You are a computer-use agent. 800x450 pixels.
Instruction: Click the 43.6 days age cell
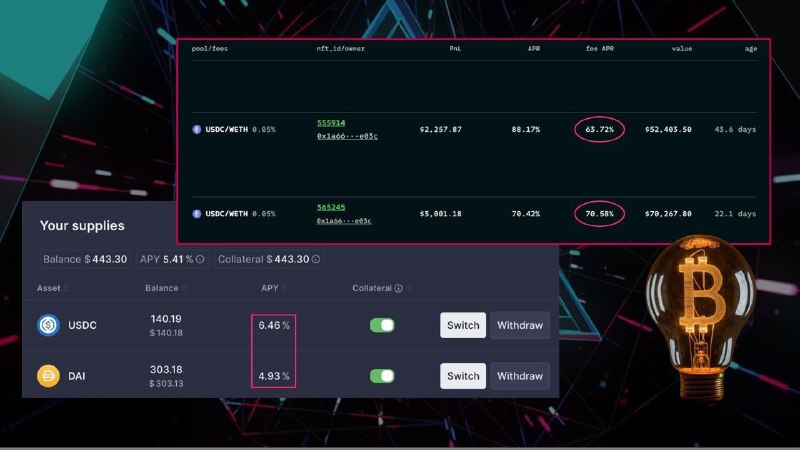point(735,130)
